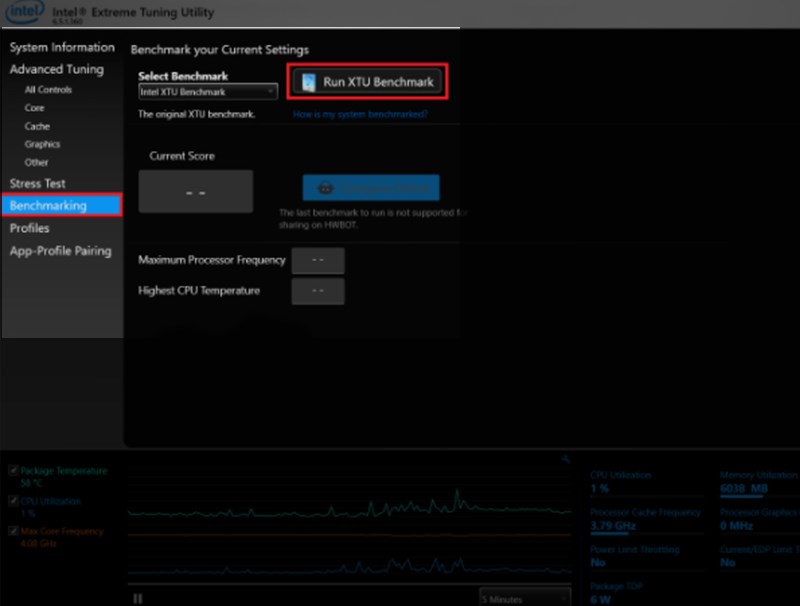The height and width of the screenshot is (606, 800).
Task: Expand the Advanced Tuning section
Action: pos(57,69)
